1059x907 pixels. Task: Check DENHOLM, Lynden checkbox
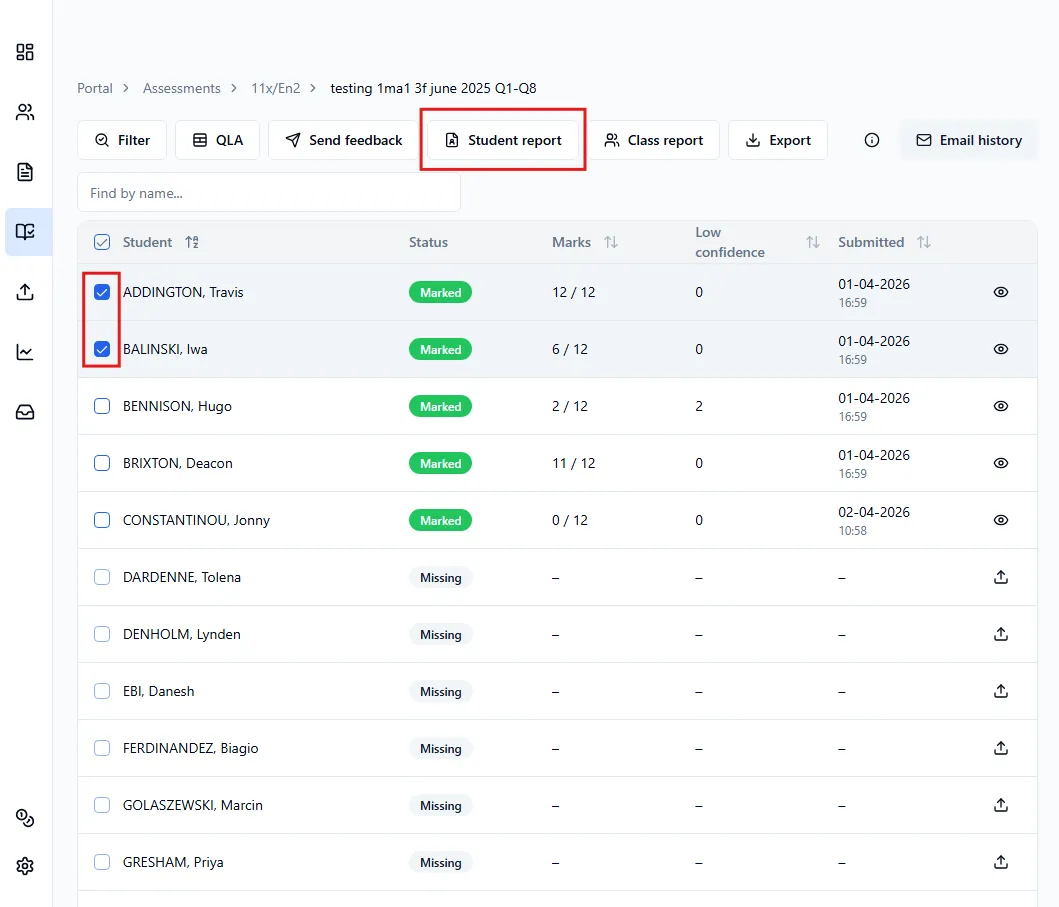pos(102,634)
